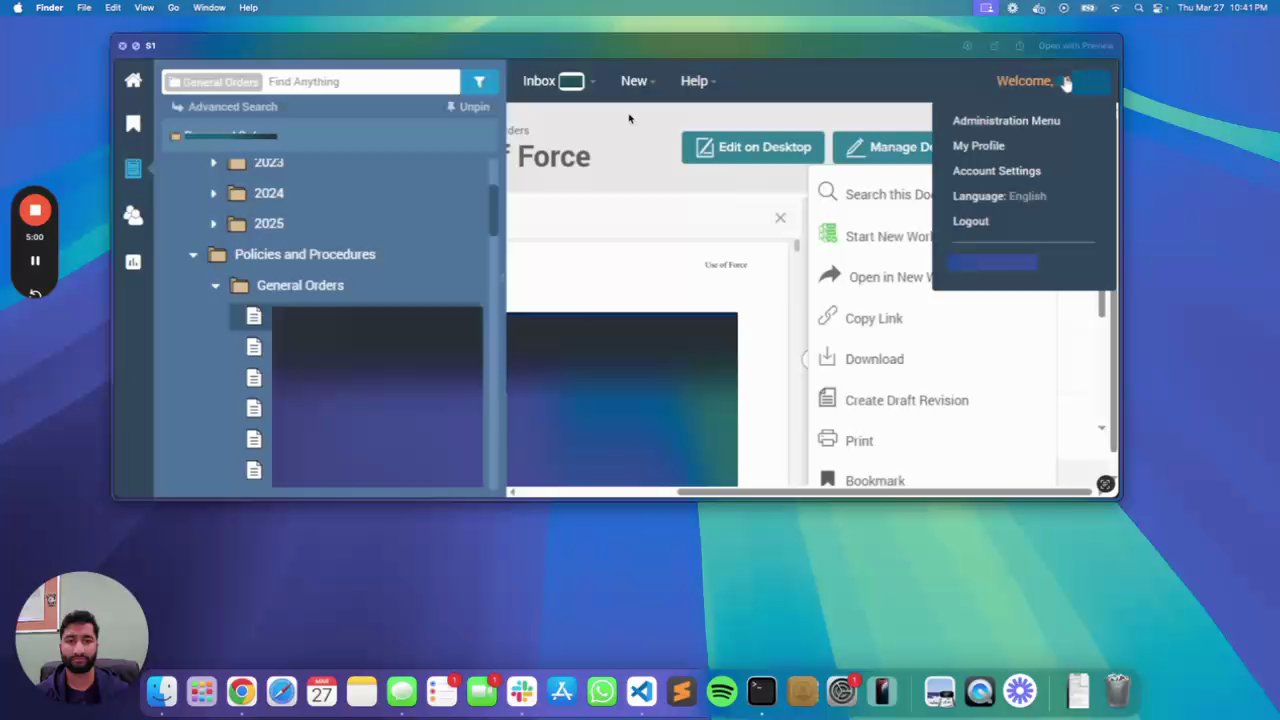Click the restart recording arrow icon

35,293
